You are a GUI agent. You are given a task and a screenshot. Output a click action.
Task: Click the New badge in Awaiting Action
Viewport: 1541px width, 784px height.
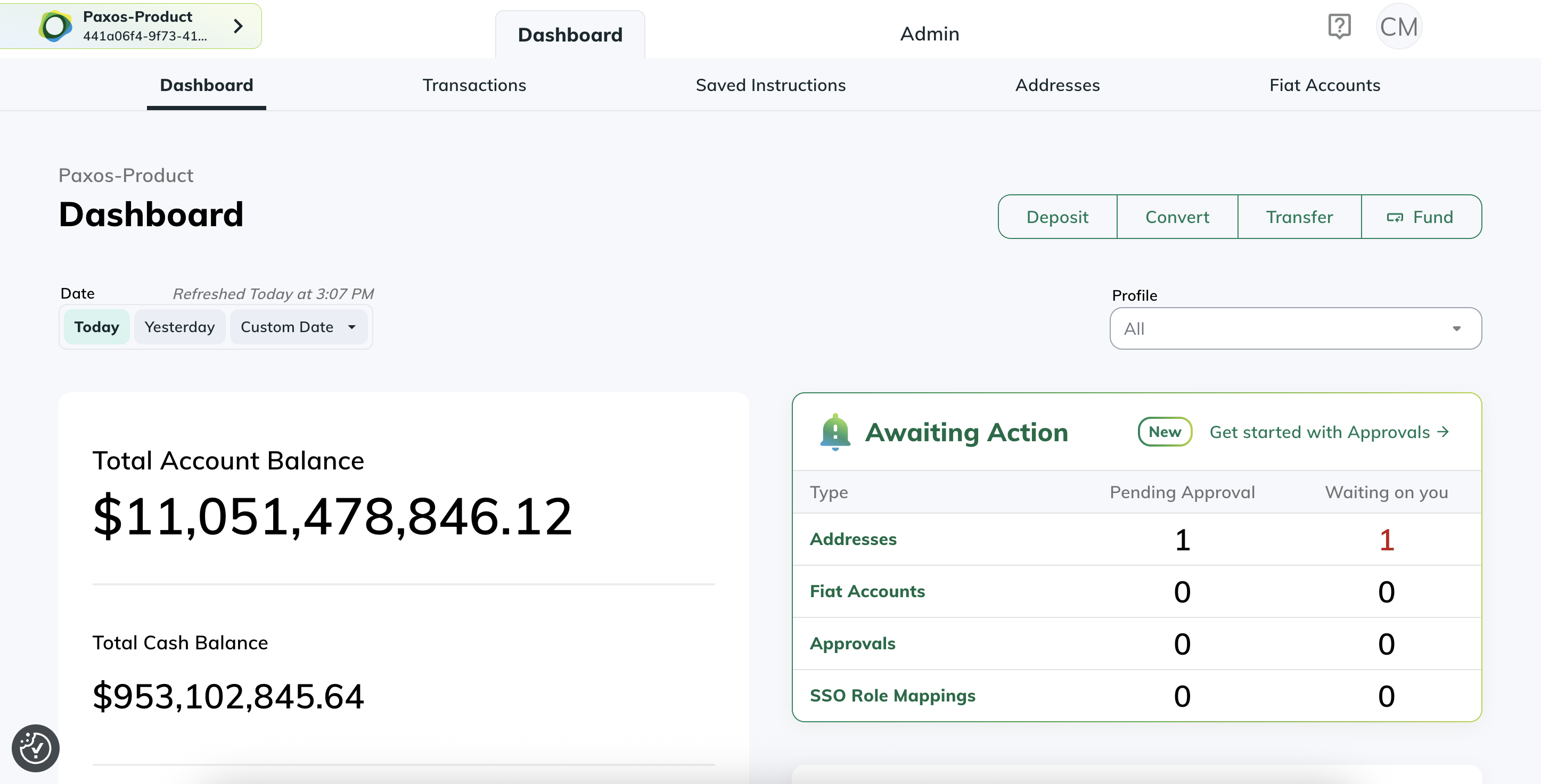[1164, 432]
